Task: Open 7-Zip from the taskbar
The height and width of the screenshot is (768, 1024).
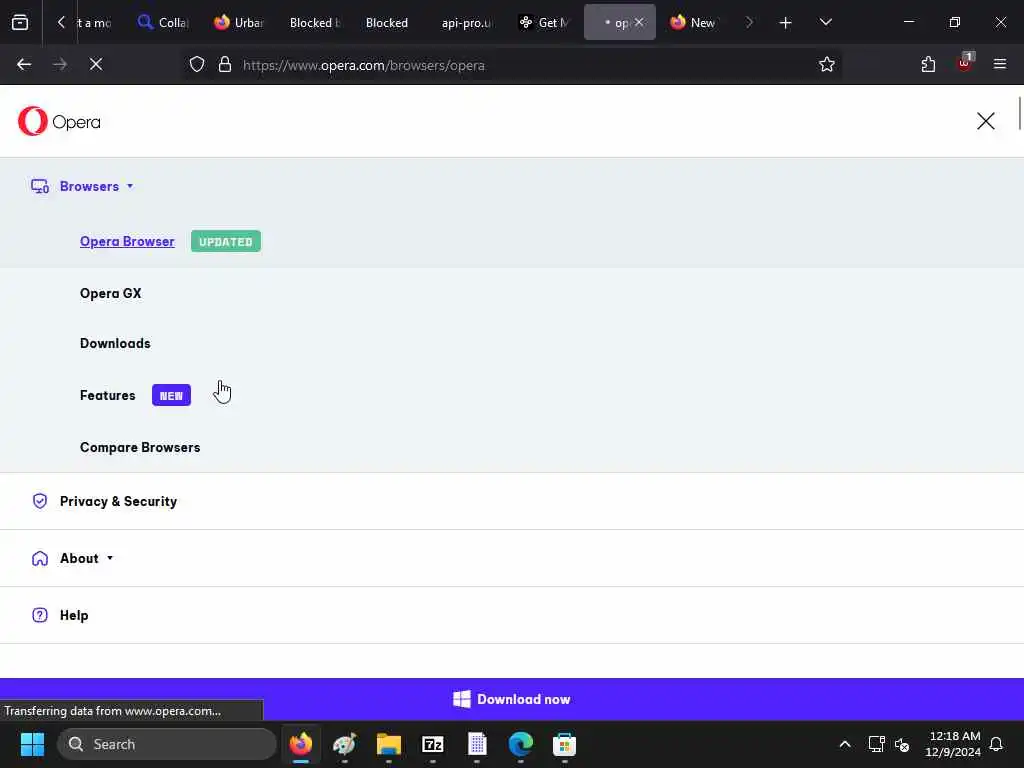Action: [x=432, y=744]
